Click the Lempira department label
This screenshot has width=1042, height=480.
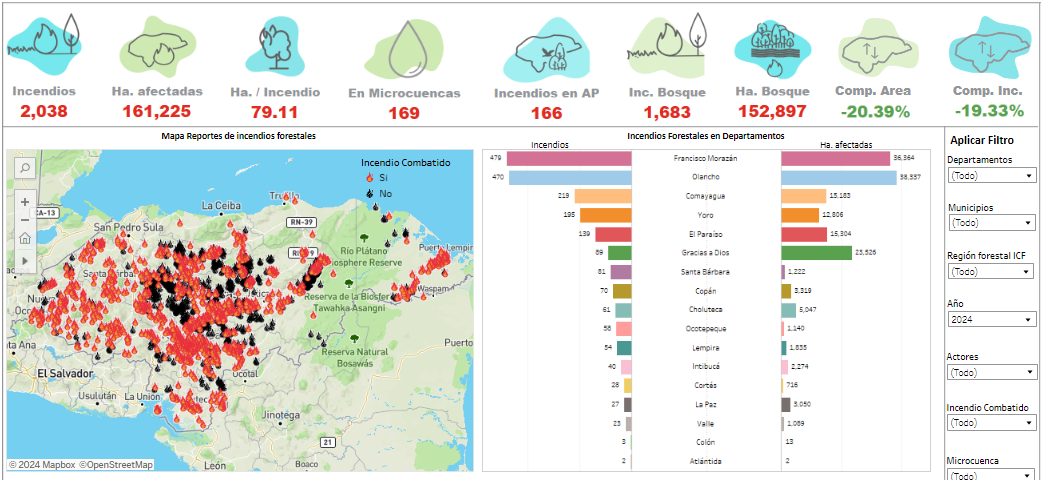coord(706,348)
